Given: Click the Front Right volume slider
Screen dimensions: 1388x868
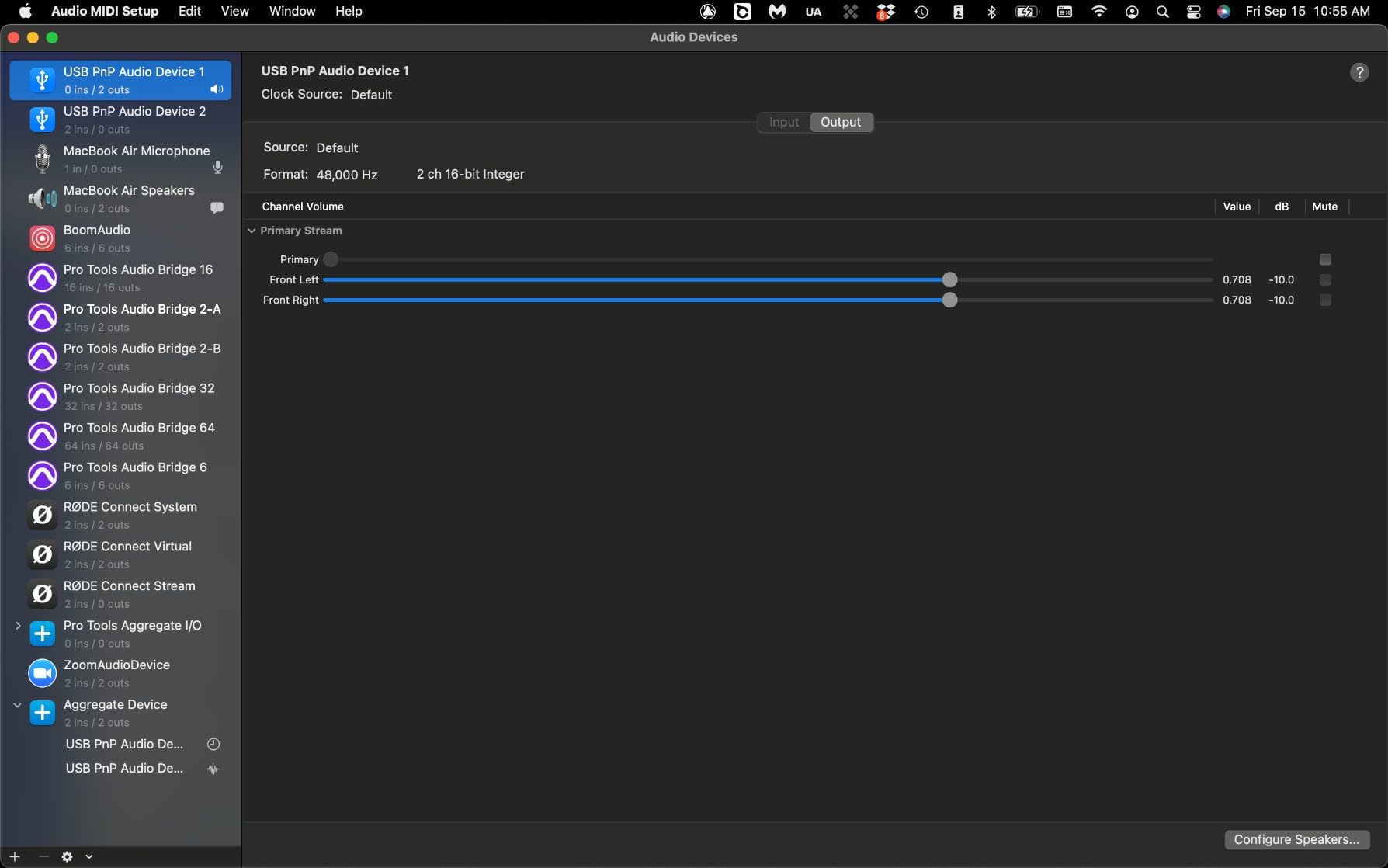Looking at the screenshot, I should pos(768,300).
